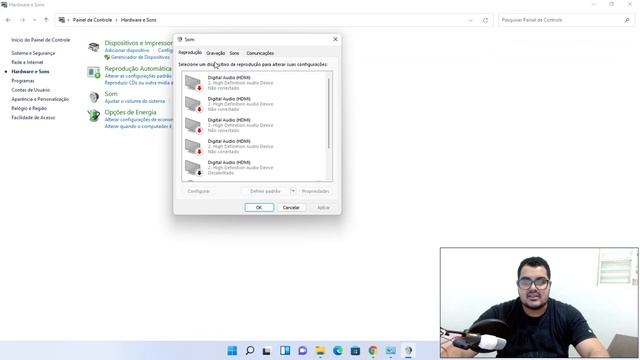The width and height of the screenshot is (640, 360).
Task: Open the Opções de Energia heading link
Action: coord(130,112)
